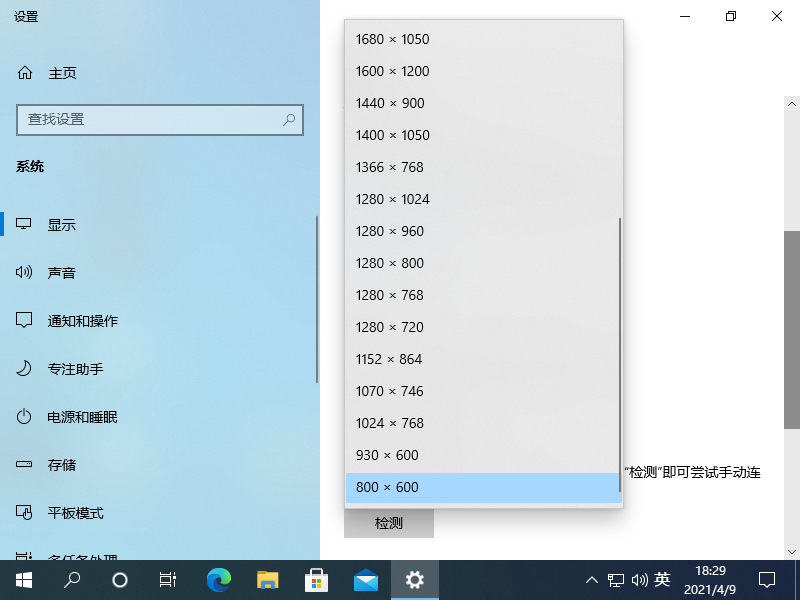The height and width of the screenshot is (600, 800).
Task: Pick the 1024 × 768 resolution
Action: (x=390, y=423)
